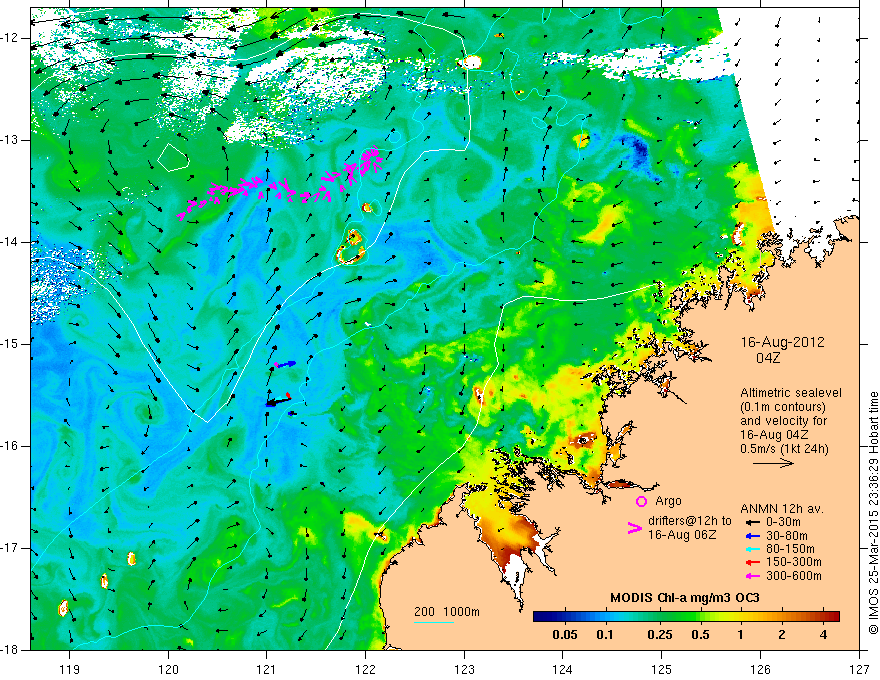Click the colorbar value '0.25'
This screenshot has width=880, height=680.
659,635
